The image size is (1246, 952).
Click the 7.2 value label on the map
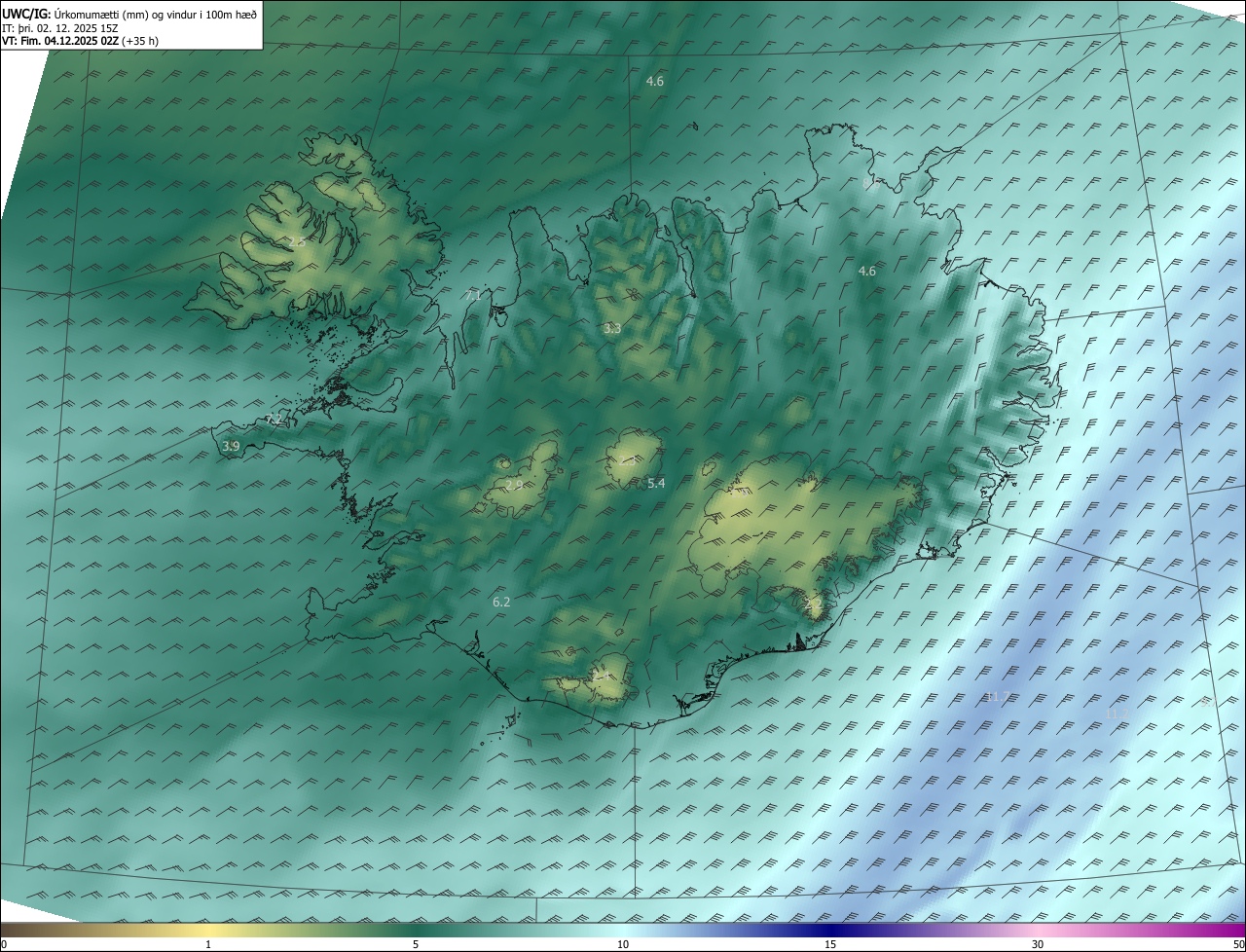point(275,420)
